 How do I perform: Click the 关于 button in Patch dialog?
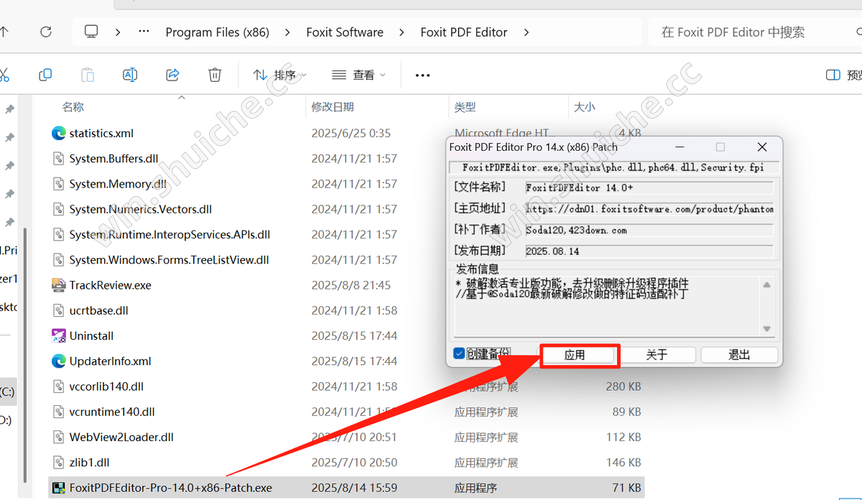(656, 355)
